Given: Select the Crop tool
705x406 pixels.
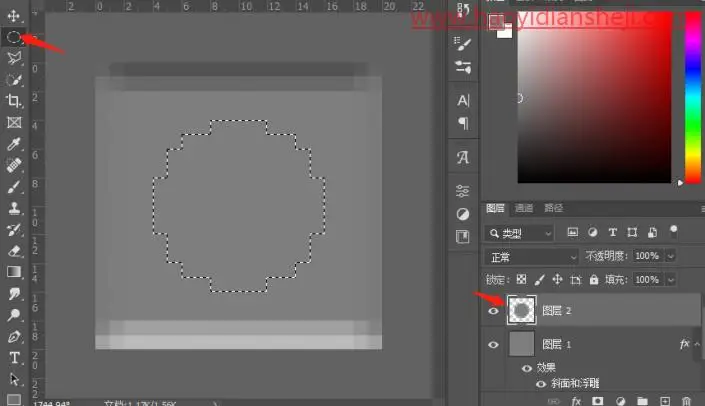Looking at the screenshot, I should pyautogui.click(x=14, y=101).
